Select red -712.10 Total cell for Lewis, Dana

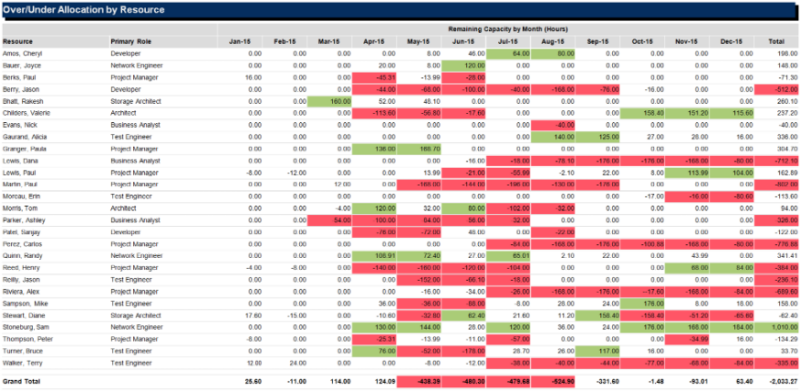tap(776, 161)
